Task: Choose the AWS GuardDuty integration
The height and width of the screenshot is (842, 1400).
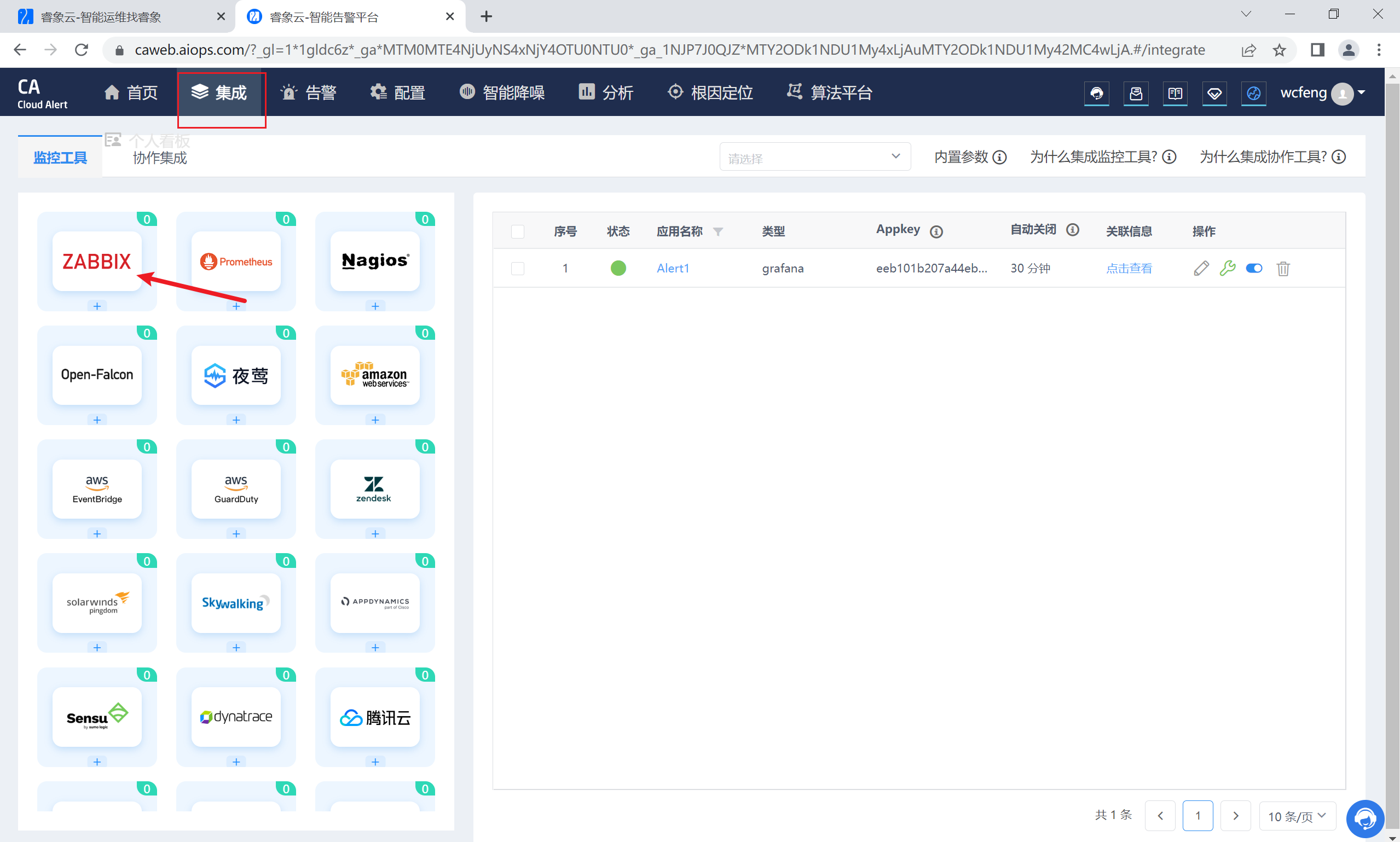Action: (x=236, y=489)
